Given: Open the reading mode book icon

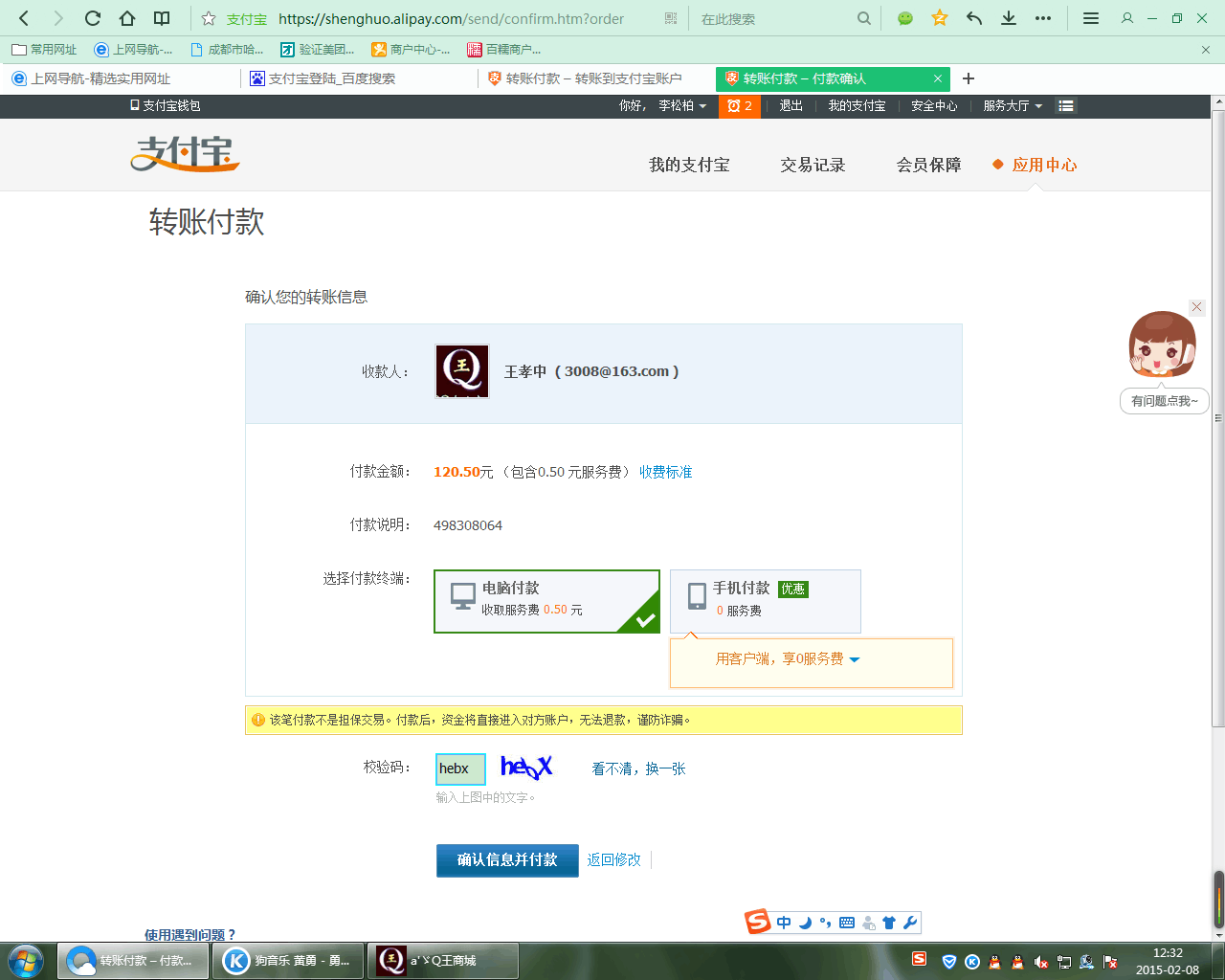Looking at the screenshot, I should click(x=163, y=18).
